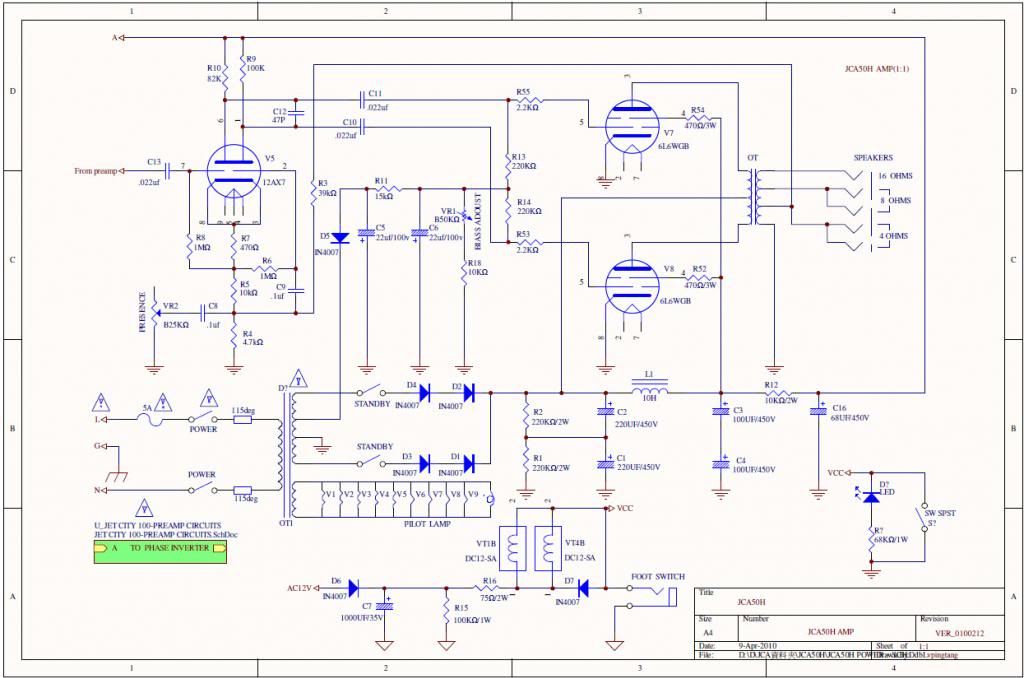
Task: Click the 'A4' size value in title block
Action: [708, 633]
